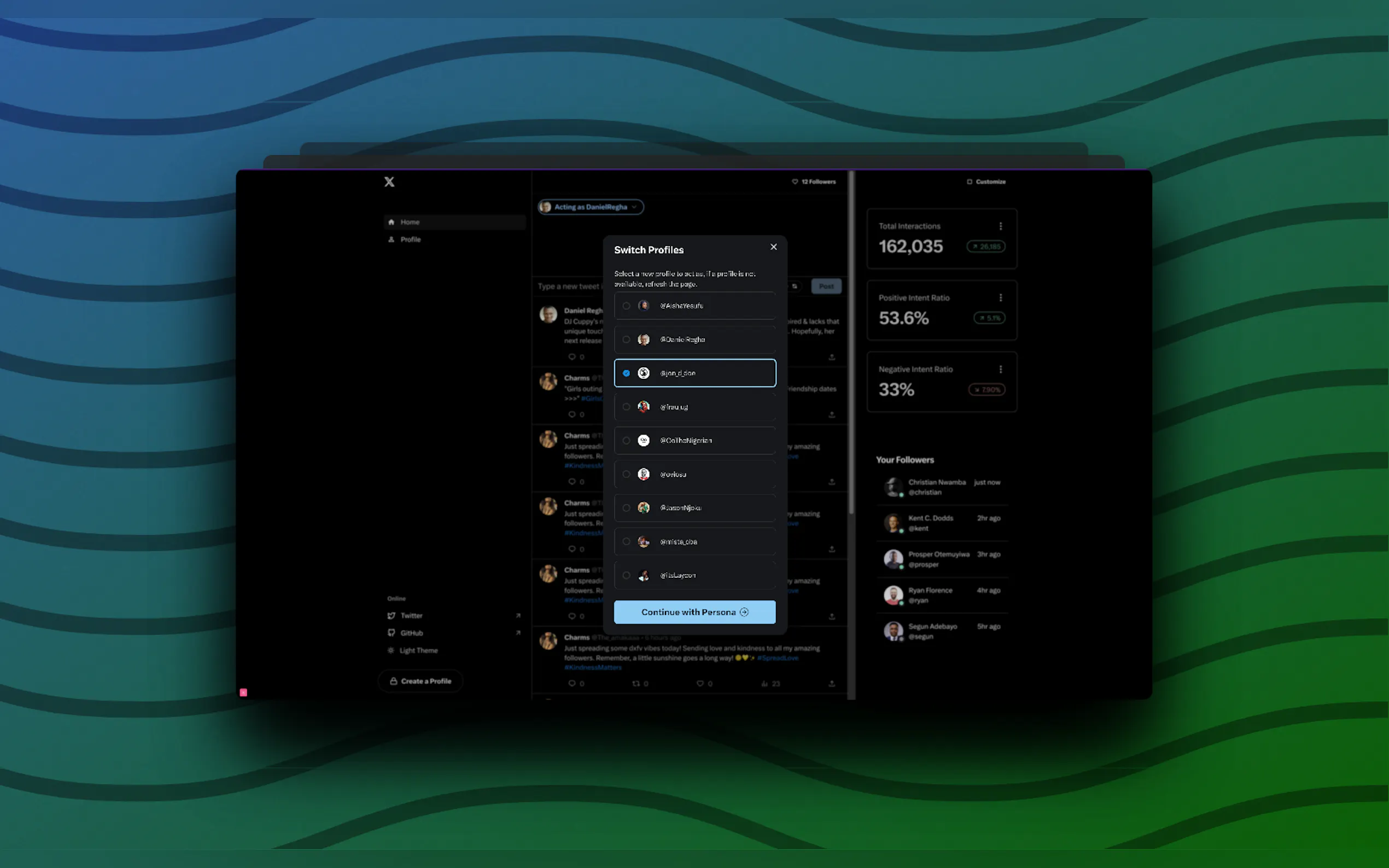Image resolution: width=1389 pixels, height=868 pixels.
Task: Expand the Acting as DanielRegha dropdown
Action: (x=591, y=207)
